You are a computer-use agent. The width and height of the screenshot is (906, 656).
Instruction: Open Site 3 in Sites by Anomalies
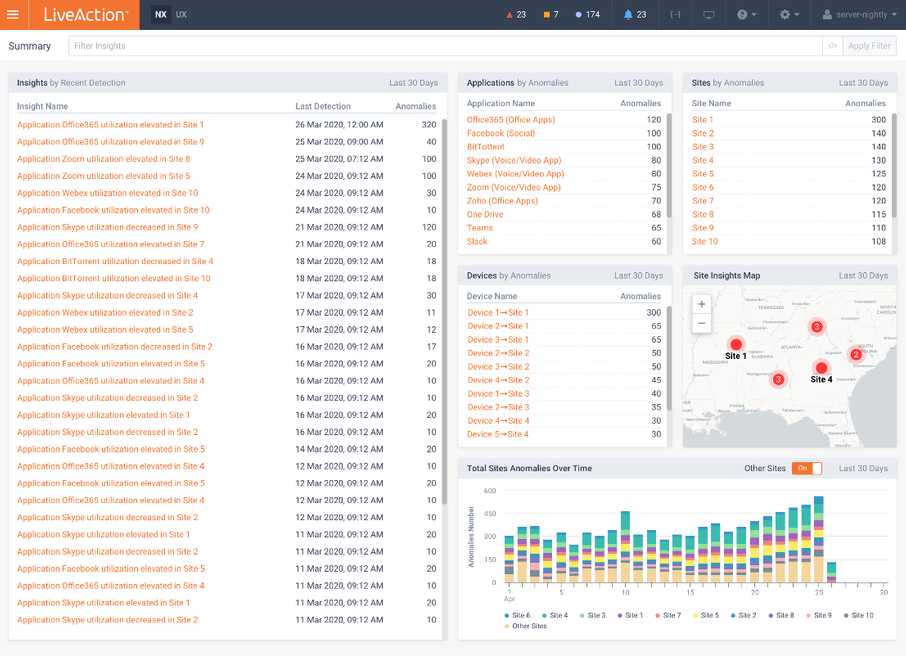pos(703,147)
